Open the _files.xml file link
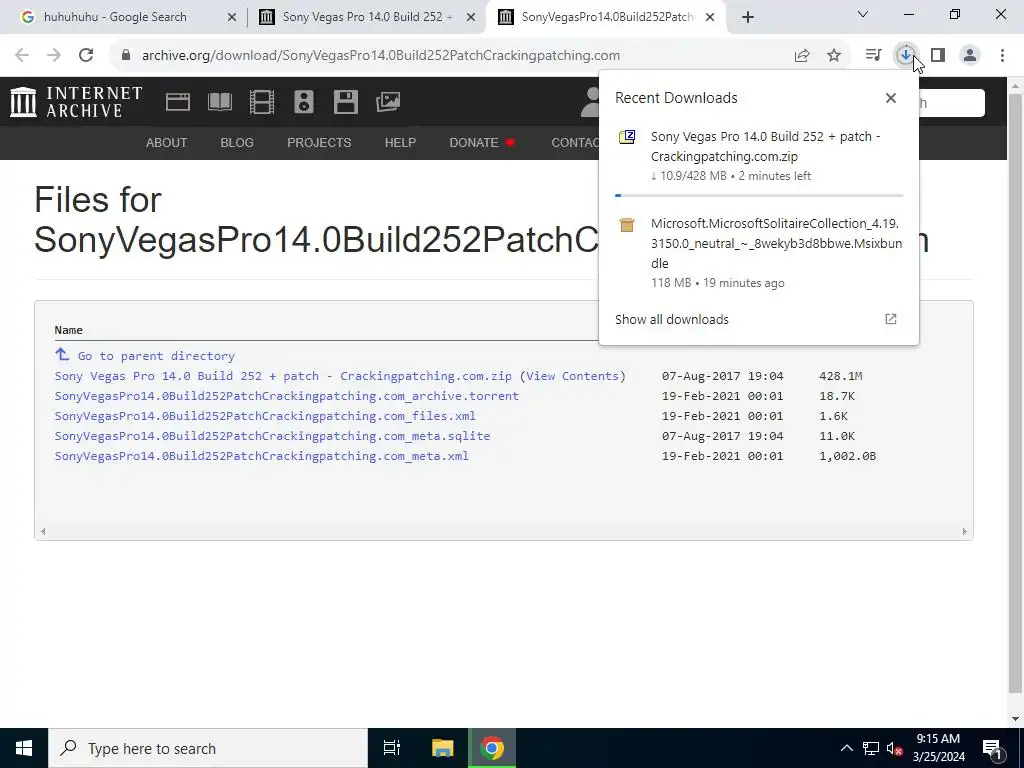Screen dimensions: 1024x768 click(x=265, y=416)
